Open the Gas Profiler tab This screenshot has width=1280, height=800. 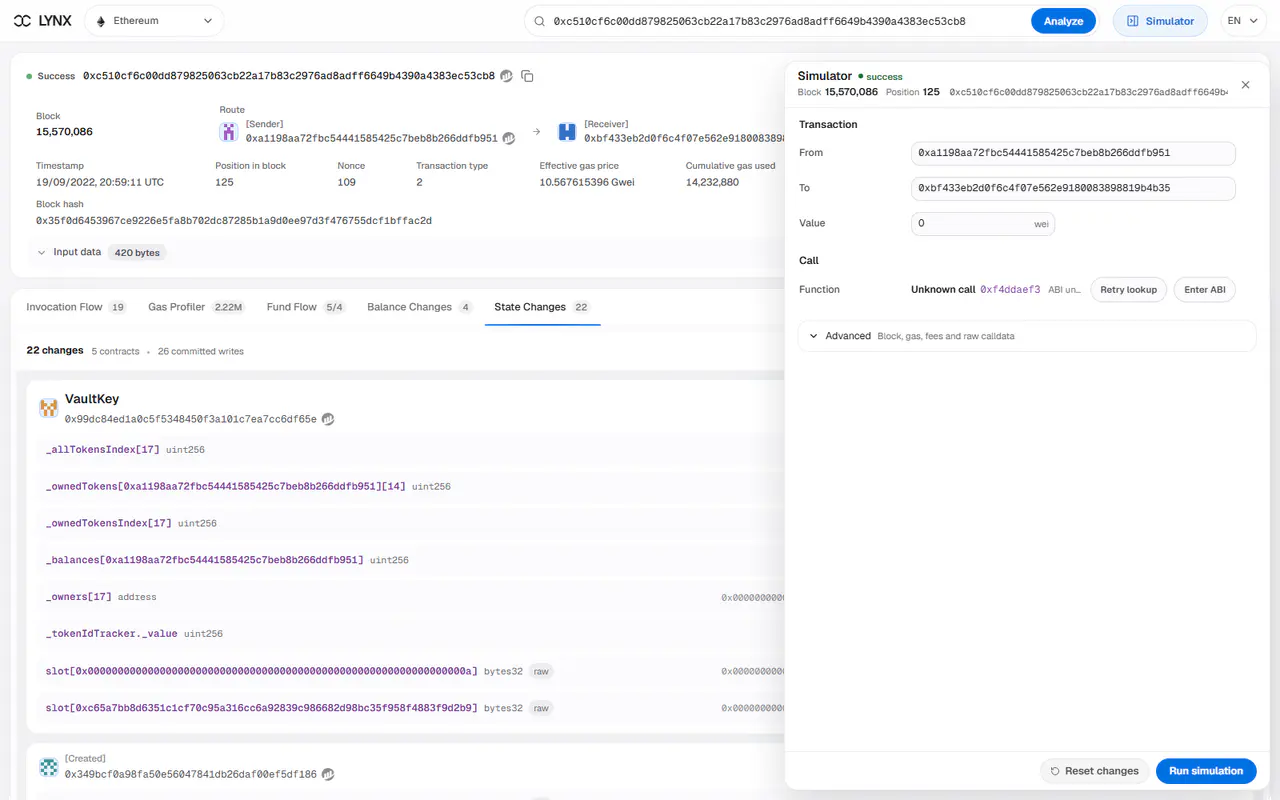[196, 307]
